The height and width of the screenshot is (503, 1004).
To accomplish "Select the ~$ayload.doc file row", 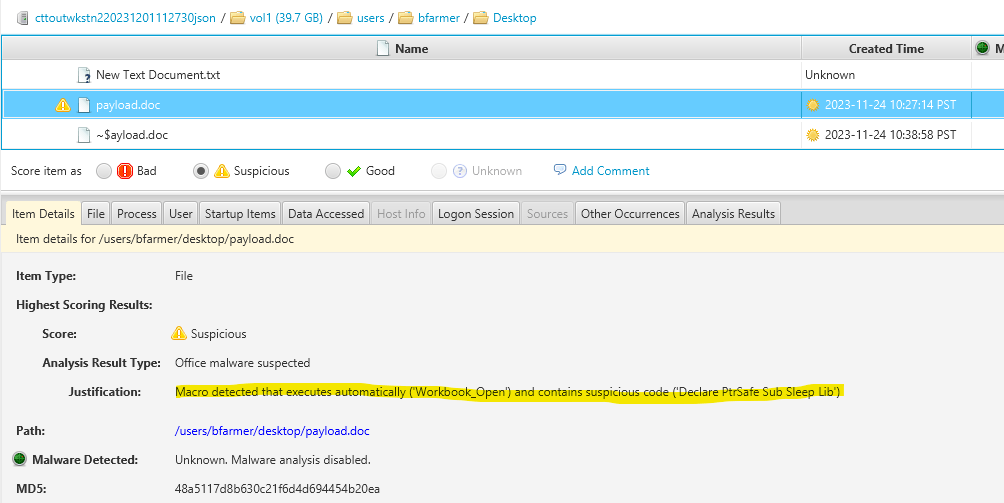I will 400,135.
